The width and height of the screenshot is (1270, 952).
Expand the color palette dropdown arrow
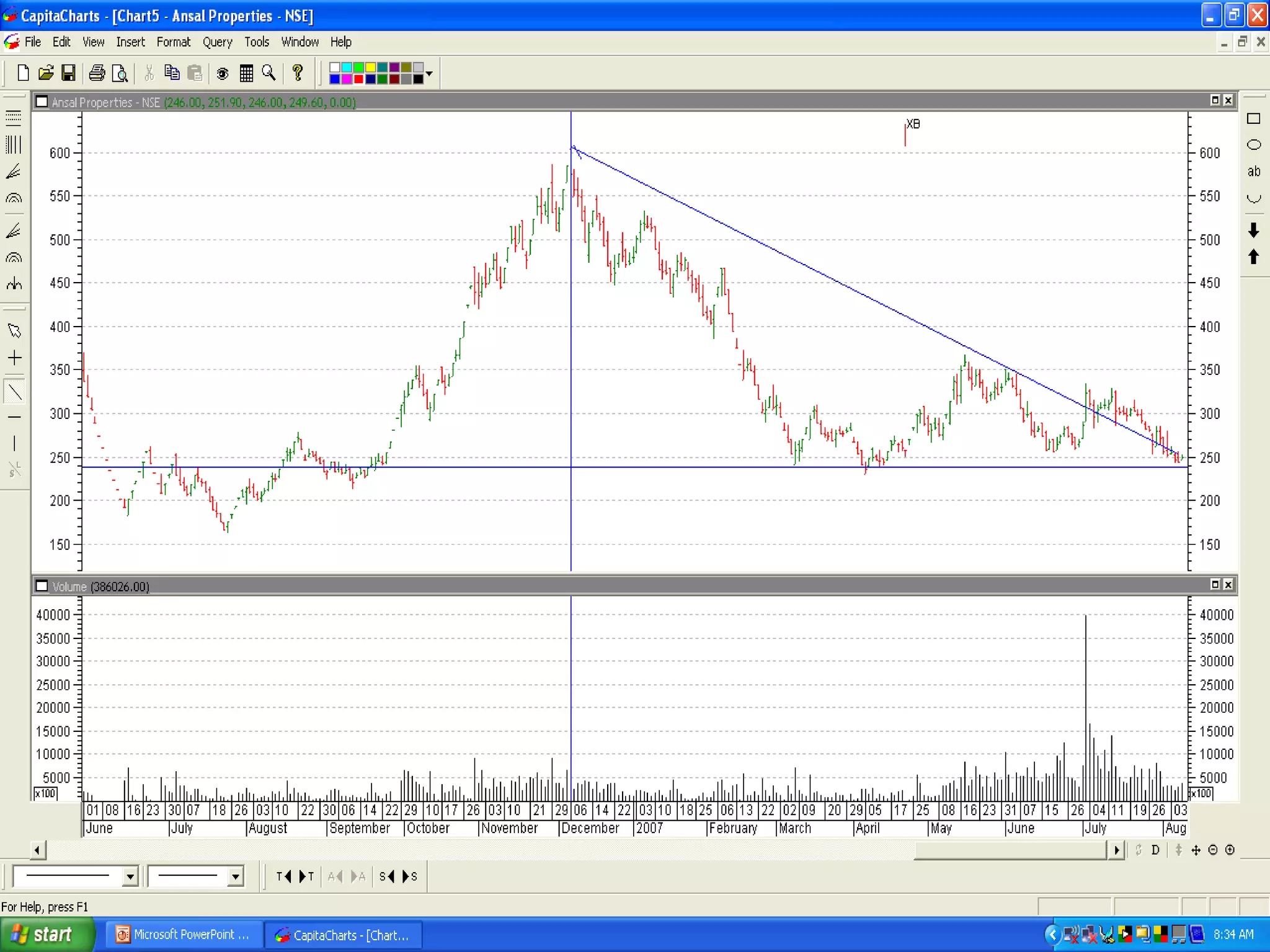pyautogui.click(x=429, y=74)
